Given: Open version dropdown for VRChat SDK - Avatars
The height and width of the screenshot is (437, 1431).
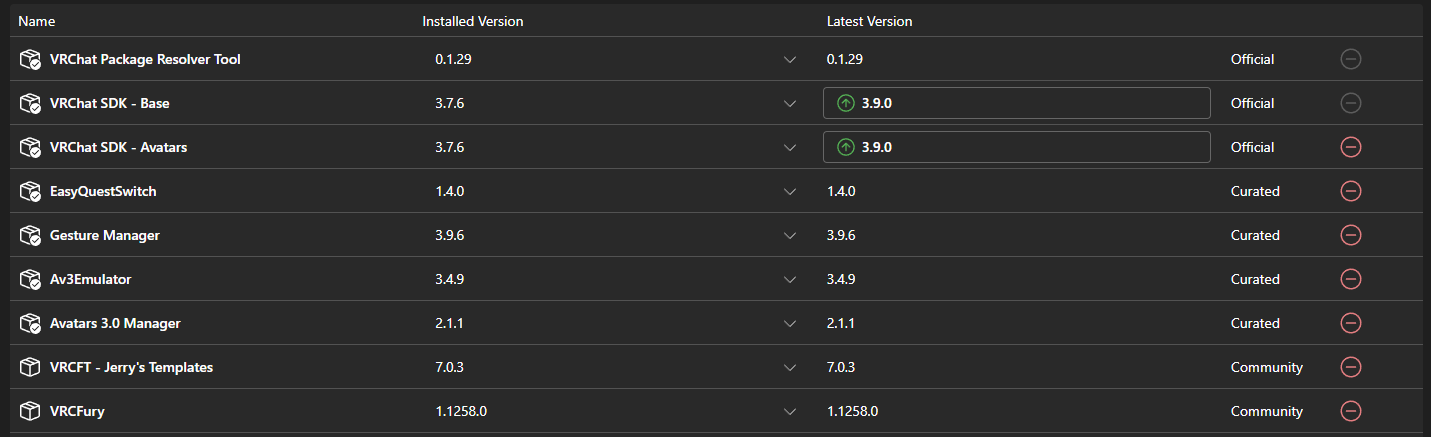Looking at the screenshot, I should click(790, 147).
